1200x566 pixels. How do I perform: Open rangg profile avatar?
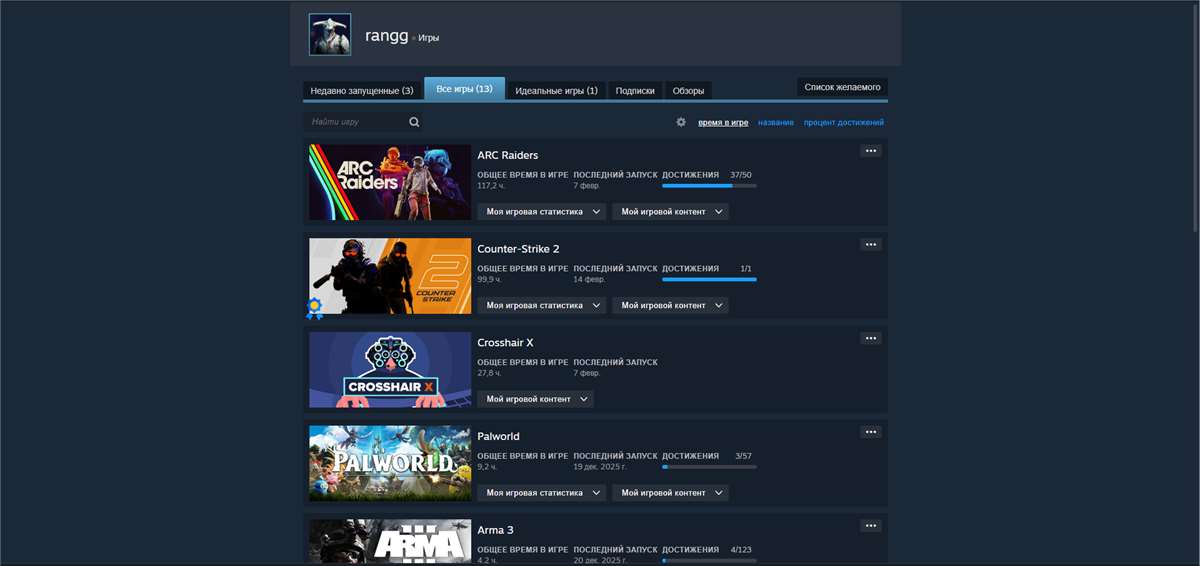330,34
